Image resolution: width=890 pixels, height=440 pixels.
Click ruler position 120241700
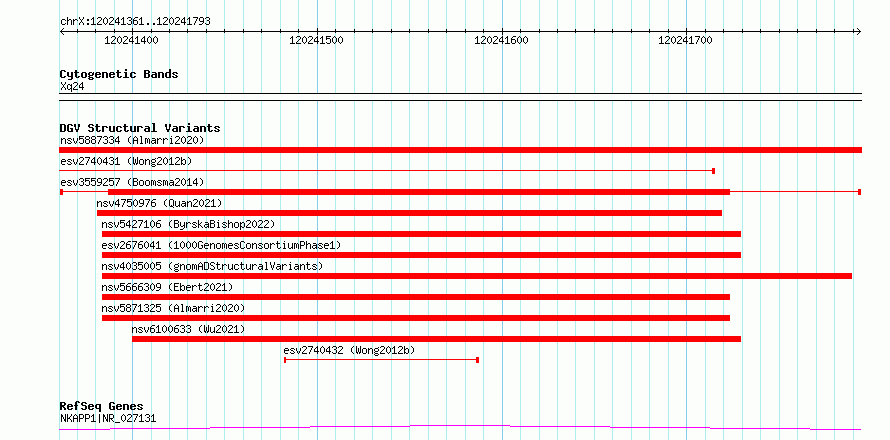click(x=686, y=40)
